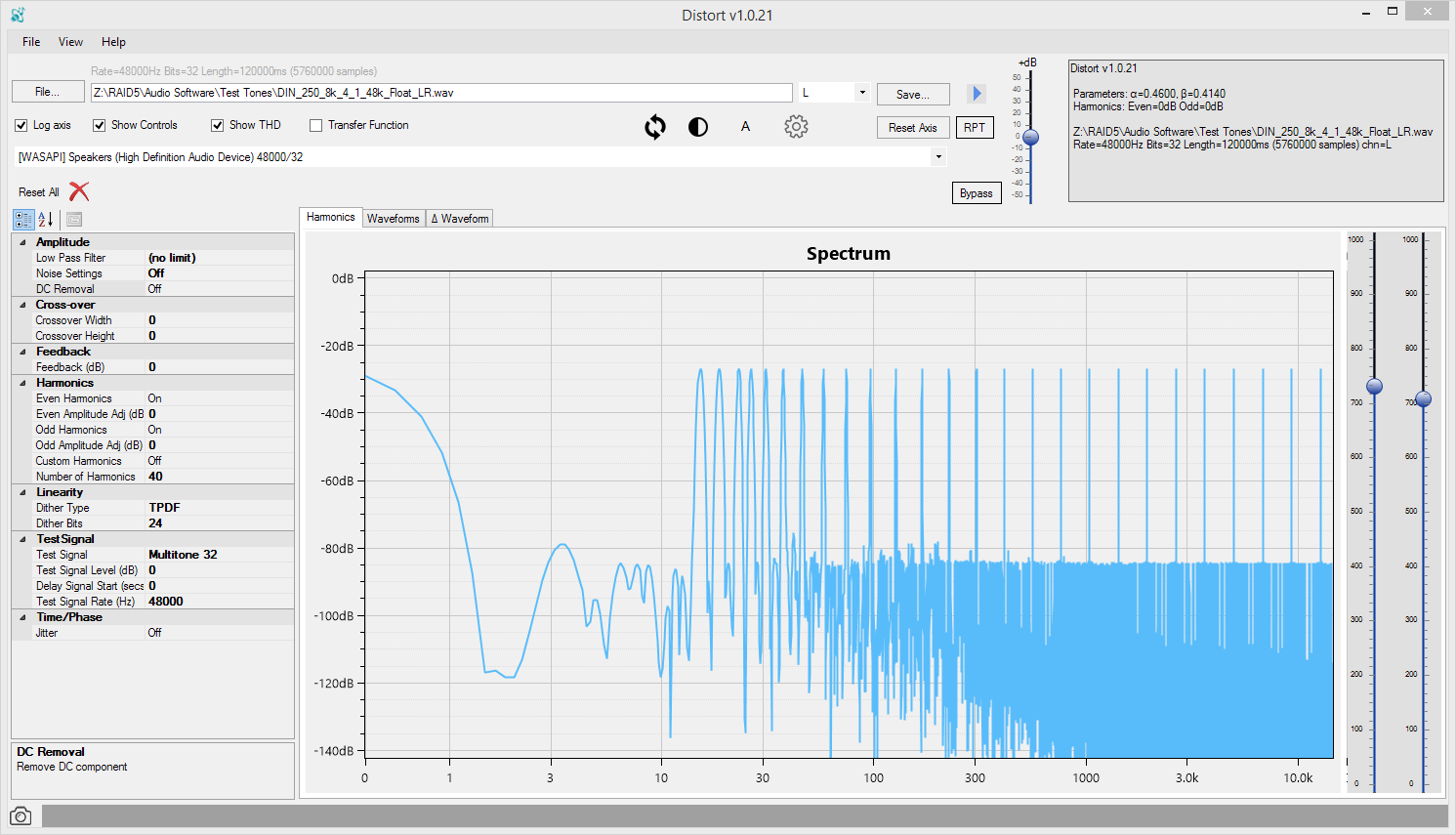Click the second vertical slider handle near 700

1424,398
